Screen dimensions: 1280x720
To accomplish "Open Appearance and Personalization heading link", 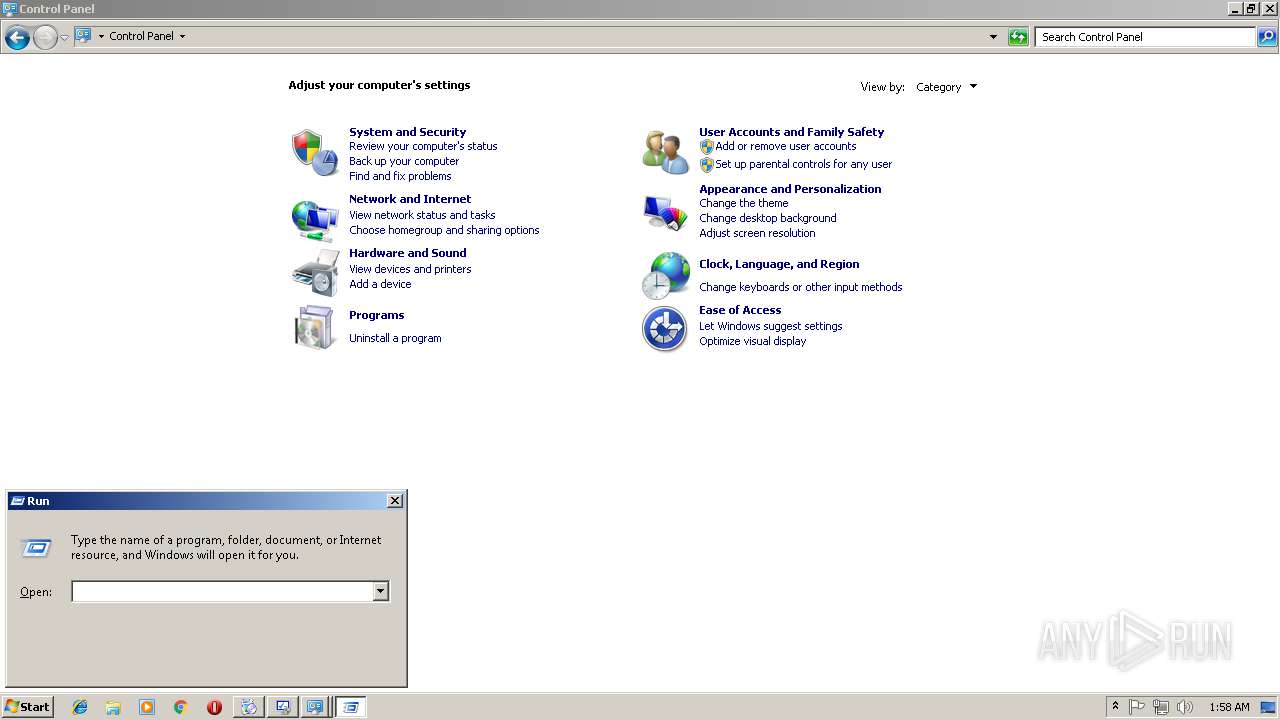I will 790,189.
